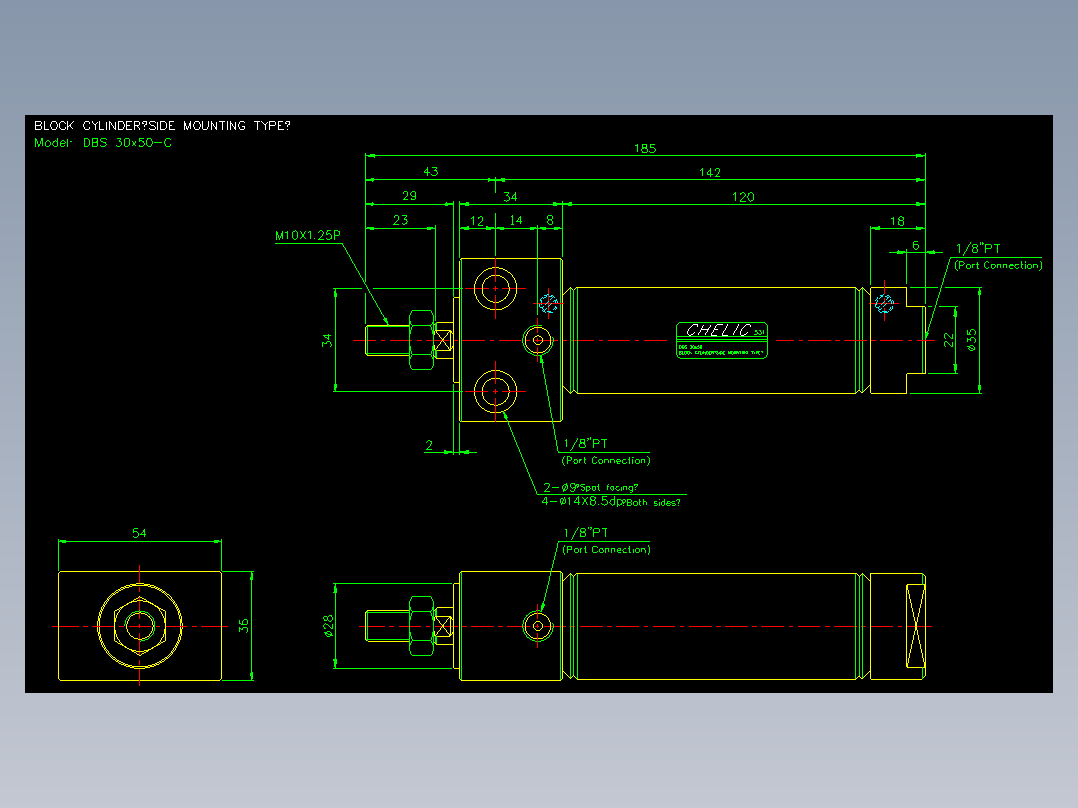The image size is (1078, 808).
Task: Select the "120" dimension value
Action: (x=743, y=197)
